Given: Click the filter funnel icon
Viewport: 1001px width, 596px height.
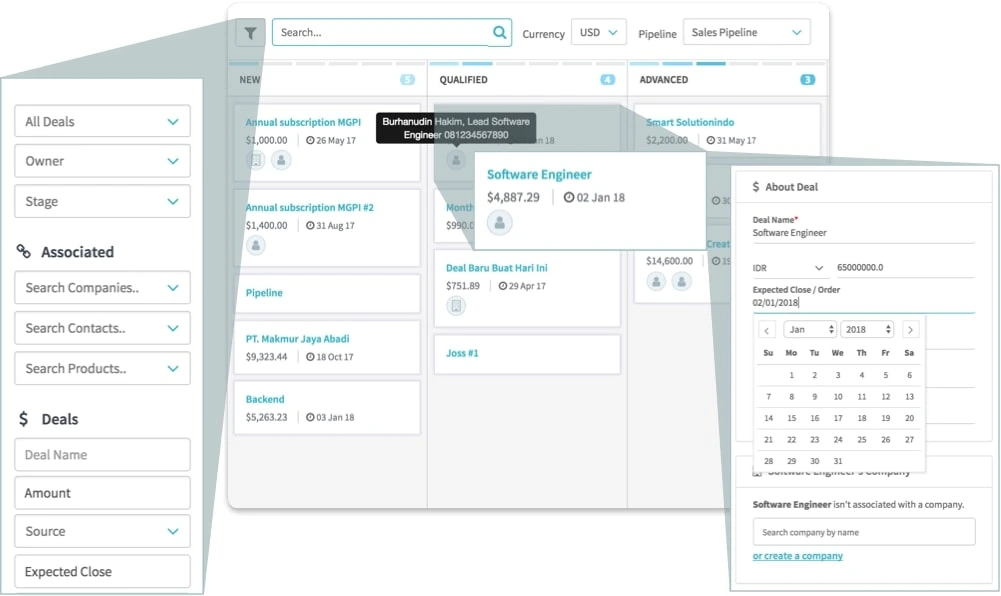Looking at the screenshot, I should (x=250, y=33).
